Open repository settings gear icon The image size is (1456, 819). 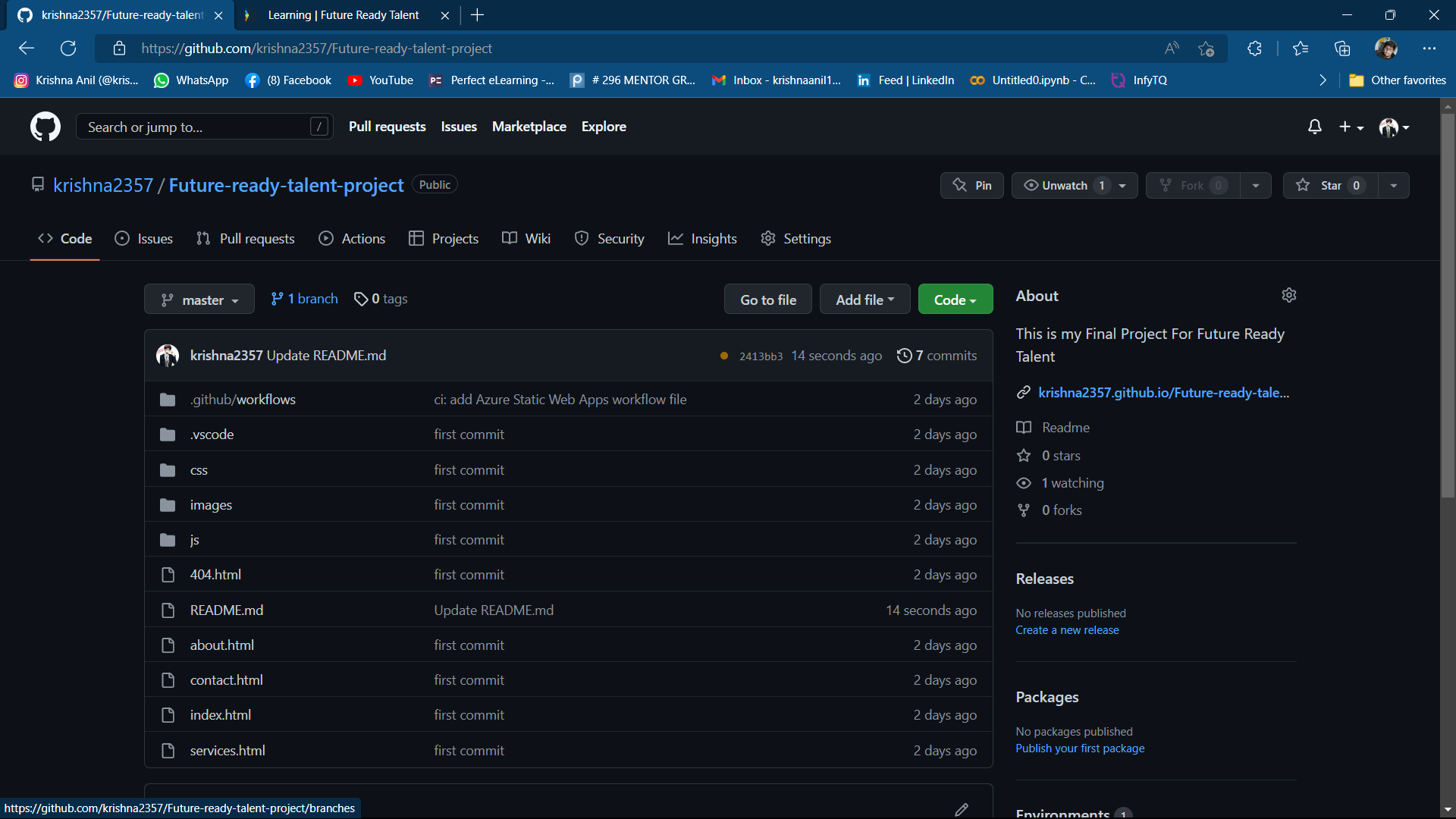tap(767, 238)
